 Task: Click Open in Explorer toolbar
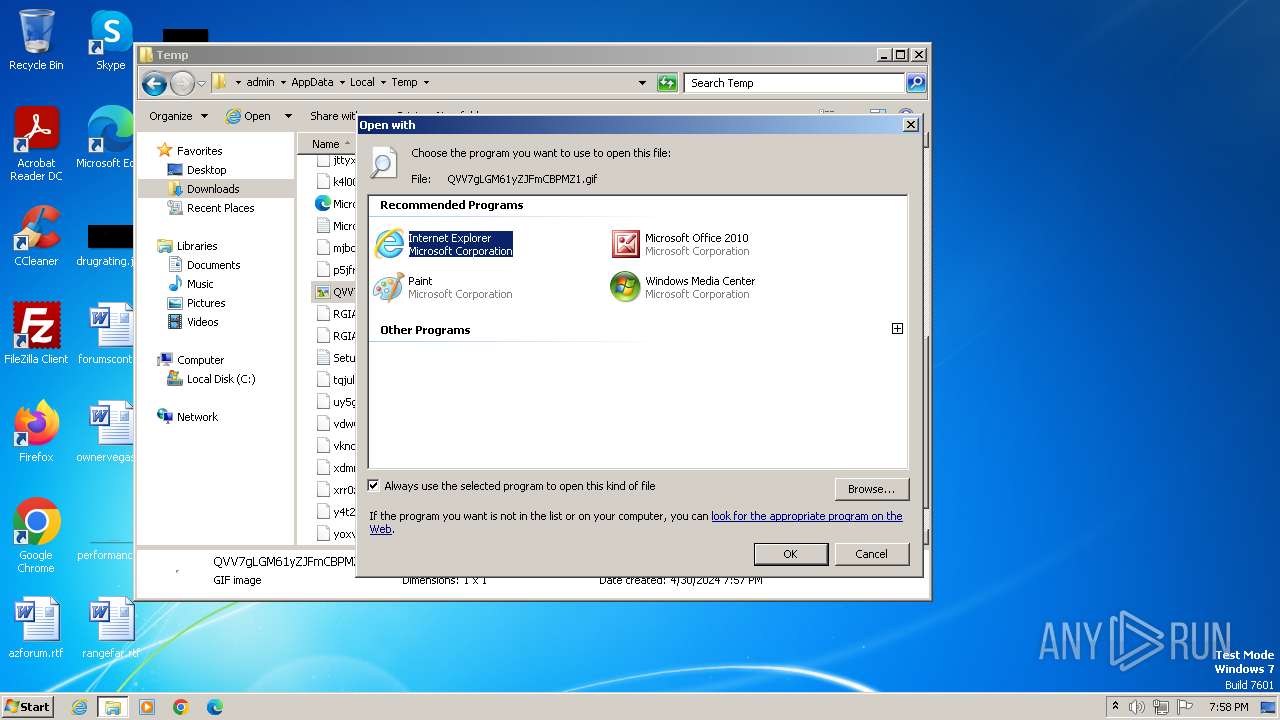click(249, 116)
